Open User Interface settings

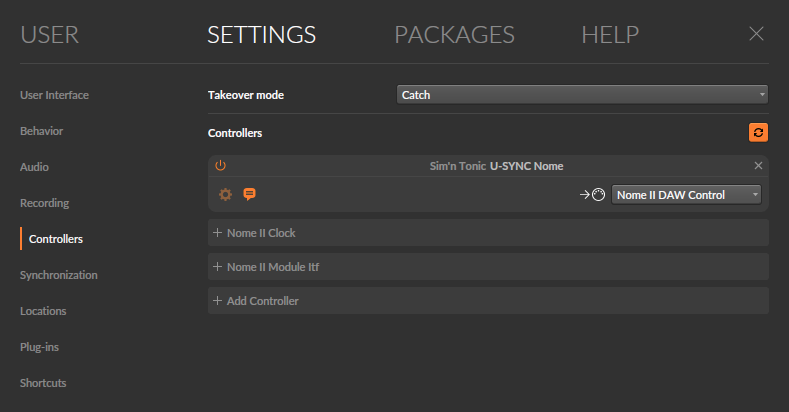point(54,95)
